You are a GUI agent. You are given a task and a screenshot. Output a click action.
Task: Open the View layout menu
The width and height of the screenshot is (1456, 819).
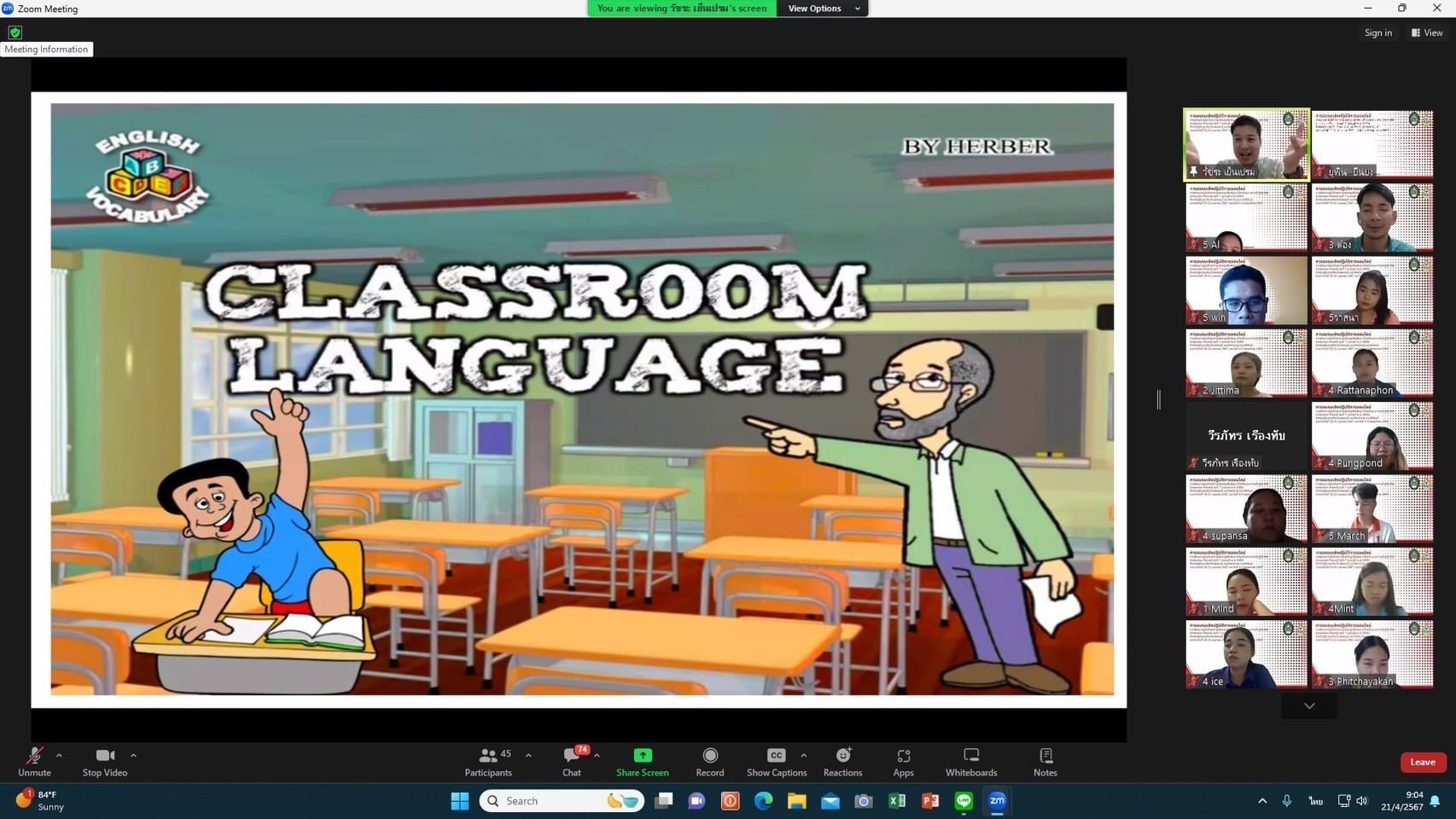pyautogui.click(x=1427, y=32)
